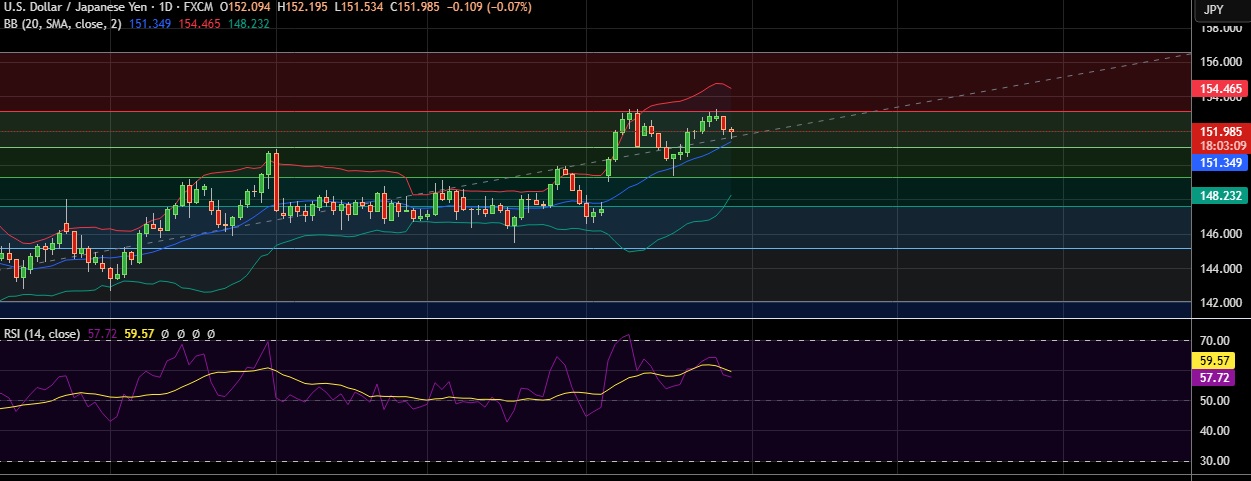Click the purple 57.72 RSI axis label
This screenshot has height=481, width=1251.
point(1214,377)
